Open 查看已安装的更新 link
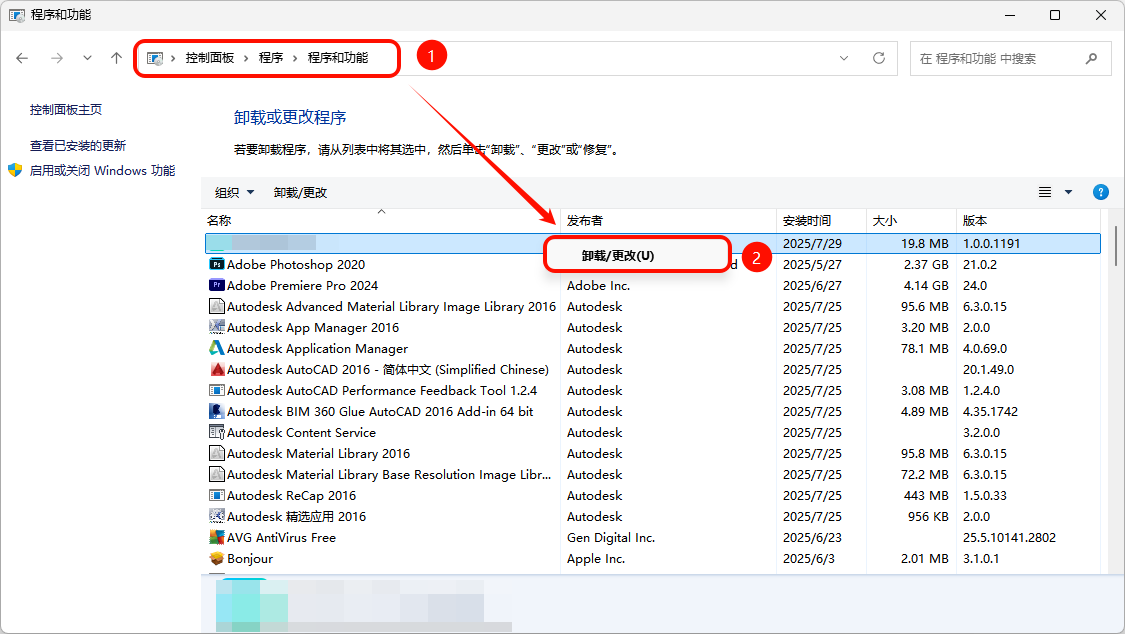Screen dimensions: 1125x634 (x=77, y=146)
